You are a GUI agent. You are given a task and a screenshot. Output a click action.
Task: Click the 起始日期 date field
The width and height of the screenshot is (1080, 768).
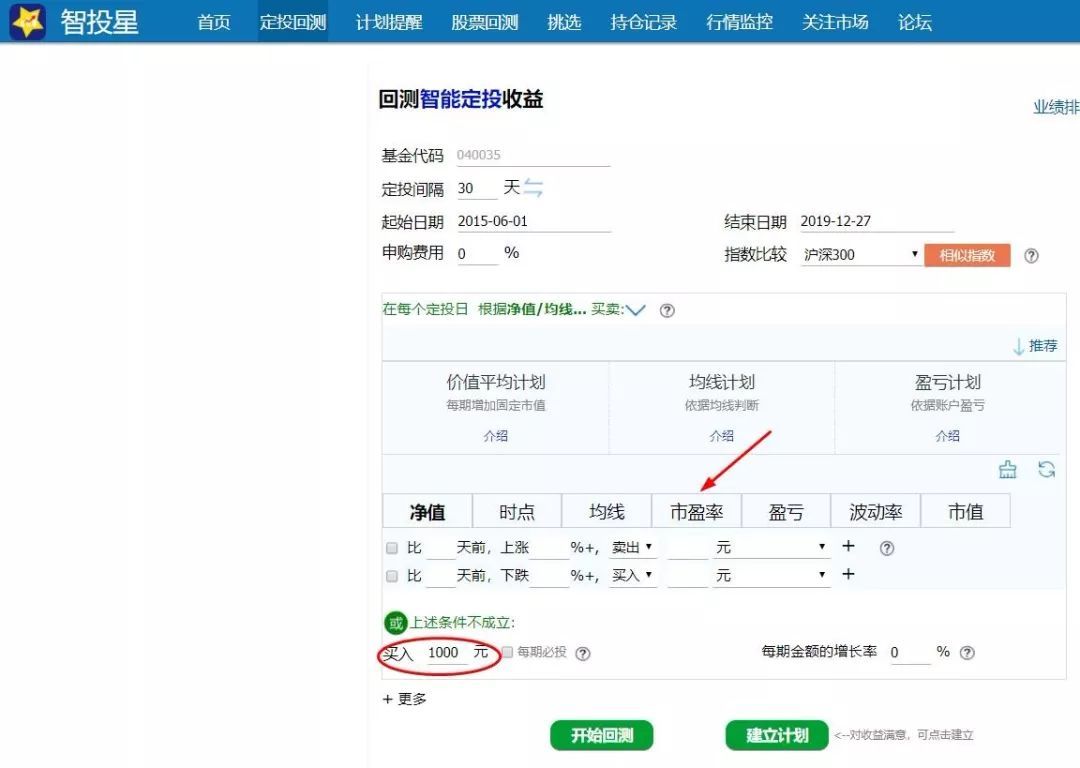pyautogui.click(x=532, y=222)
